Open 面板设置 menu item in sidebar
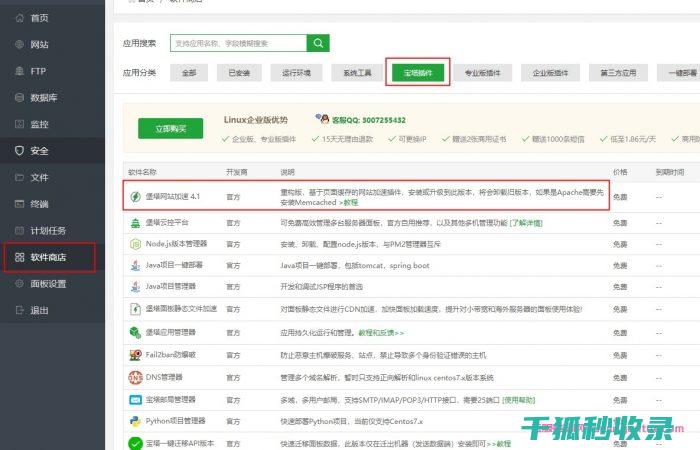 click(x=48, y=283)
